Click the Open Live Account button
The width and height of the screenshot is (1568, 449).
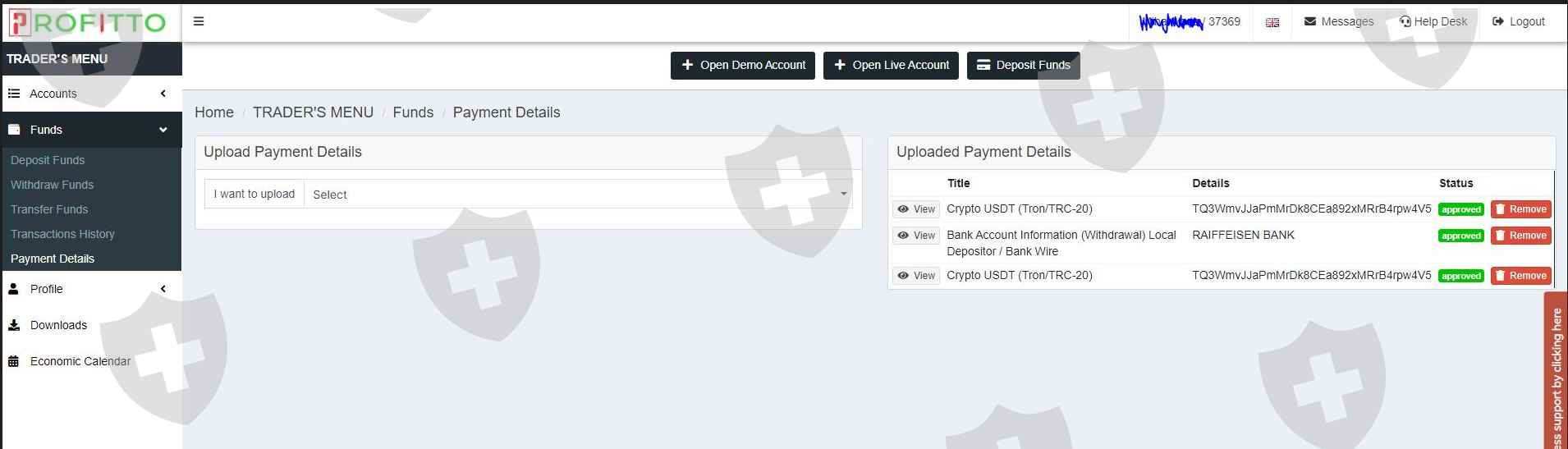click(891, 66)
